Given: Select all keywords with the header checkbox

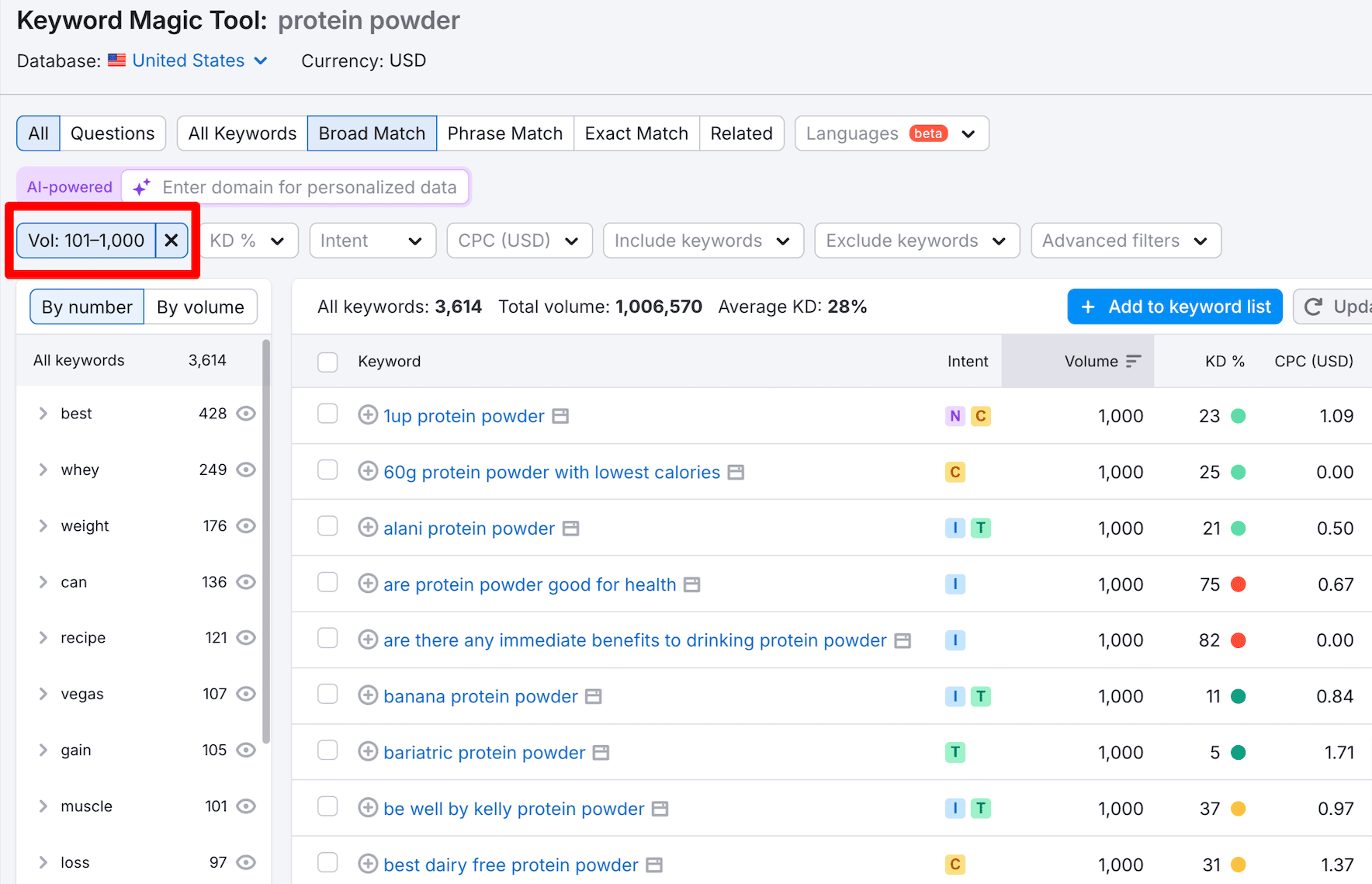Looking at the screenshot, I should [327, 362].
